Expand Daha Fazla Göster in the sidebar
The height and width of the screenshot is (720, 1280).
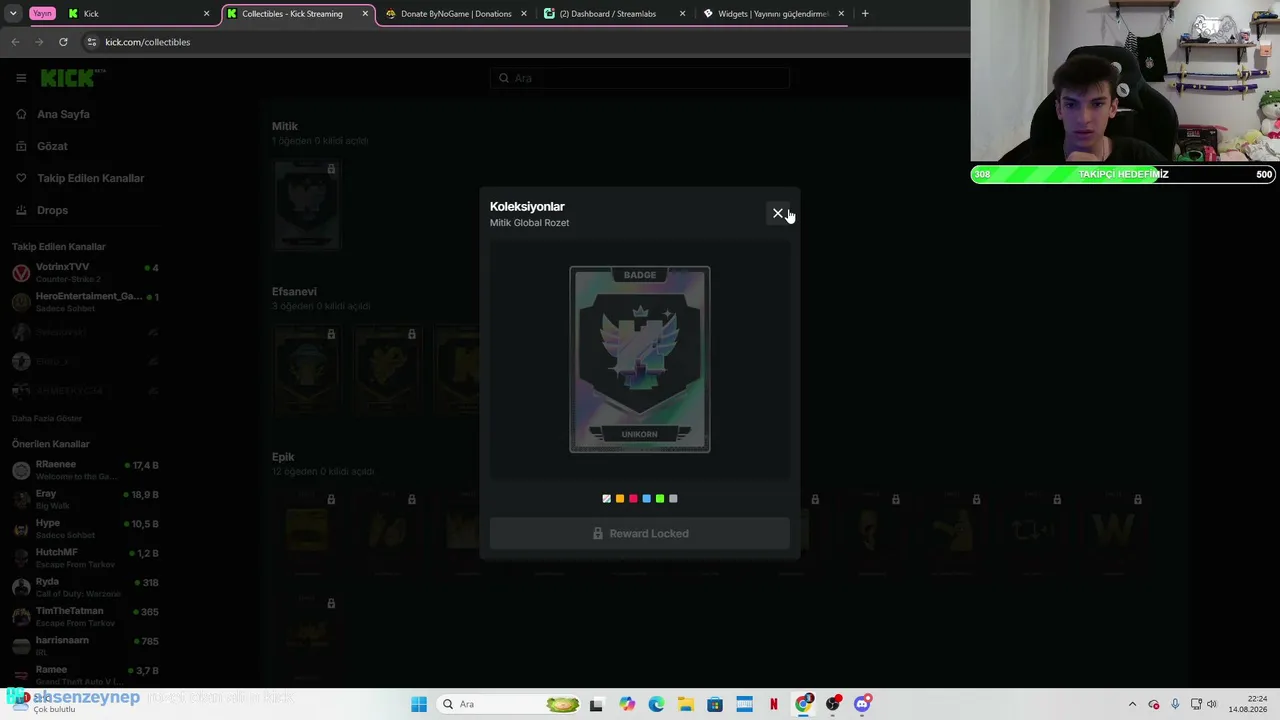coord(47,418)
